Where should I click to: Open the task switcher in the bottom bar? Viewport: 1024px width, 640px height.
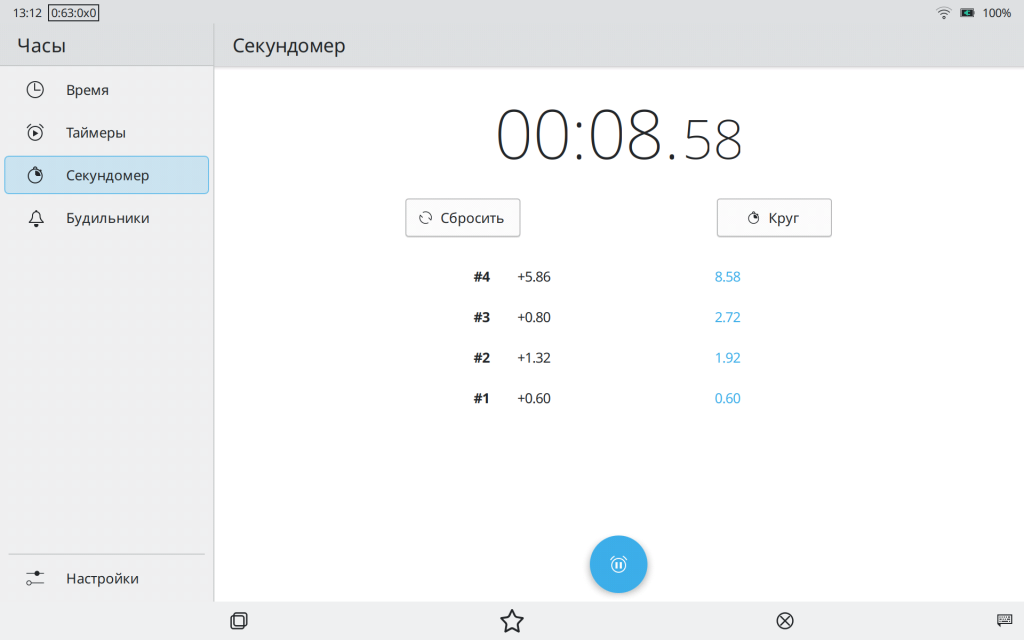click(238, 621)
